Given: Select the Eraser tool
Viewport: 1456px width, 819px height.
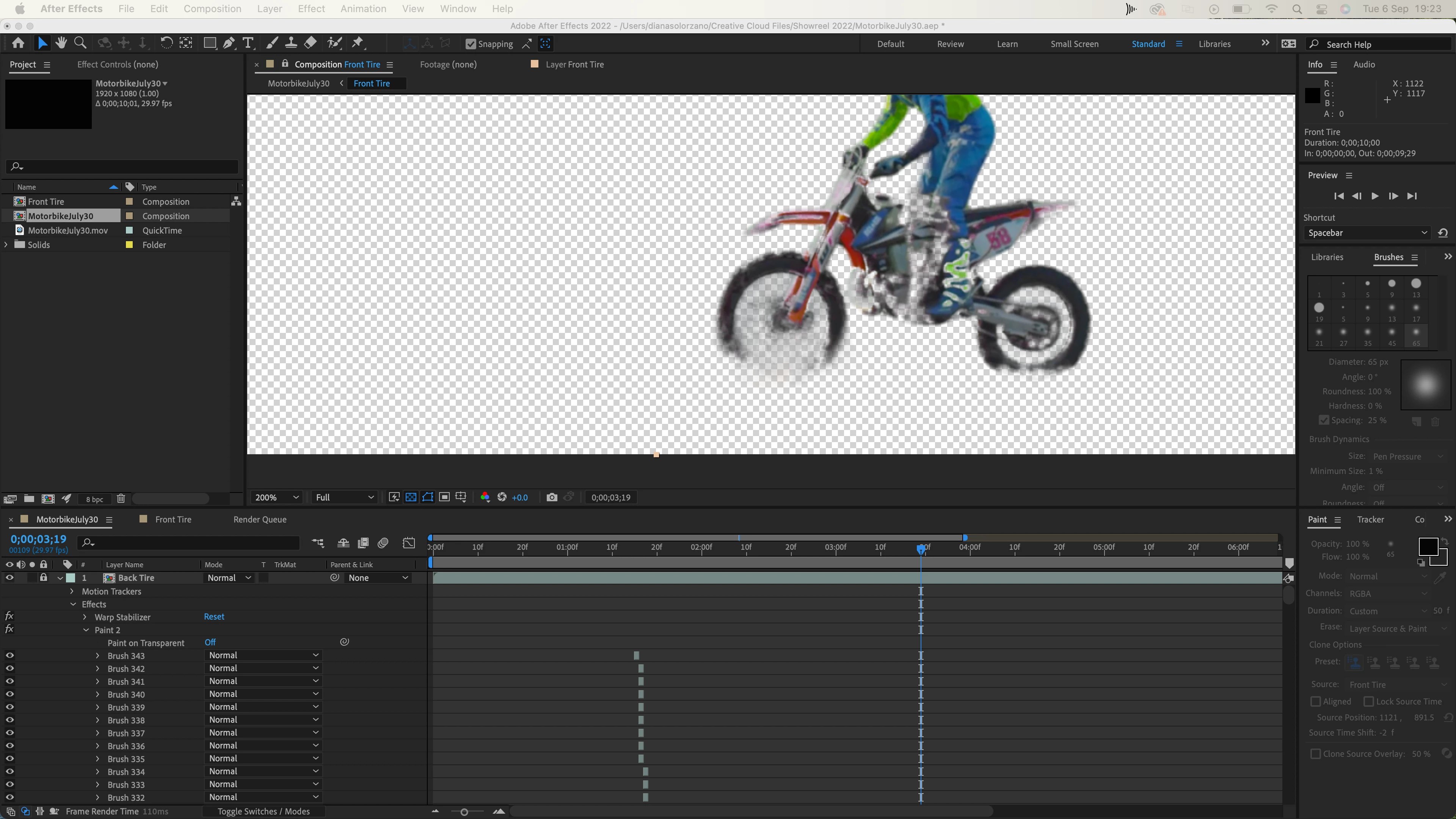Looking at the screenshot, I should pyautogui.click(x=310, y=43).
